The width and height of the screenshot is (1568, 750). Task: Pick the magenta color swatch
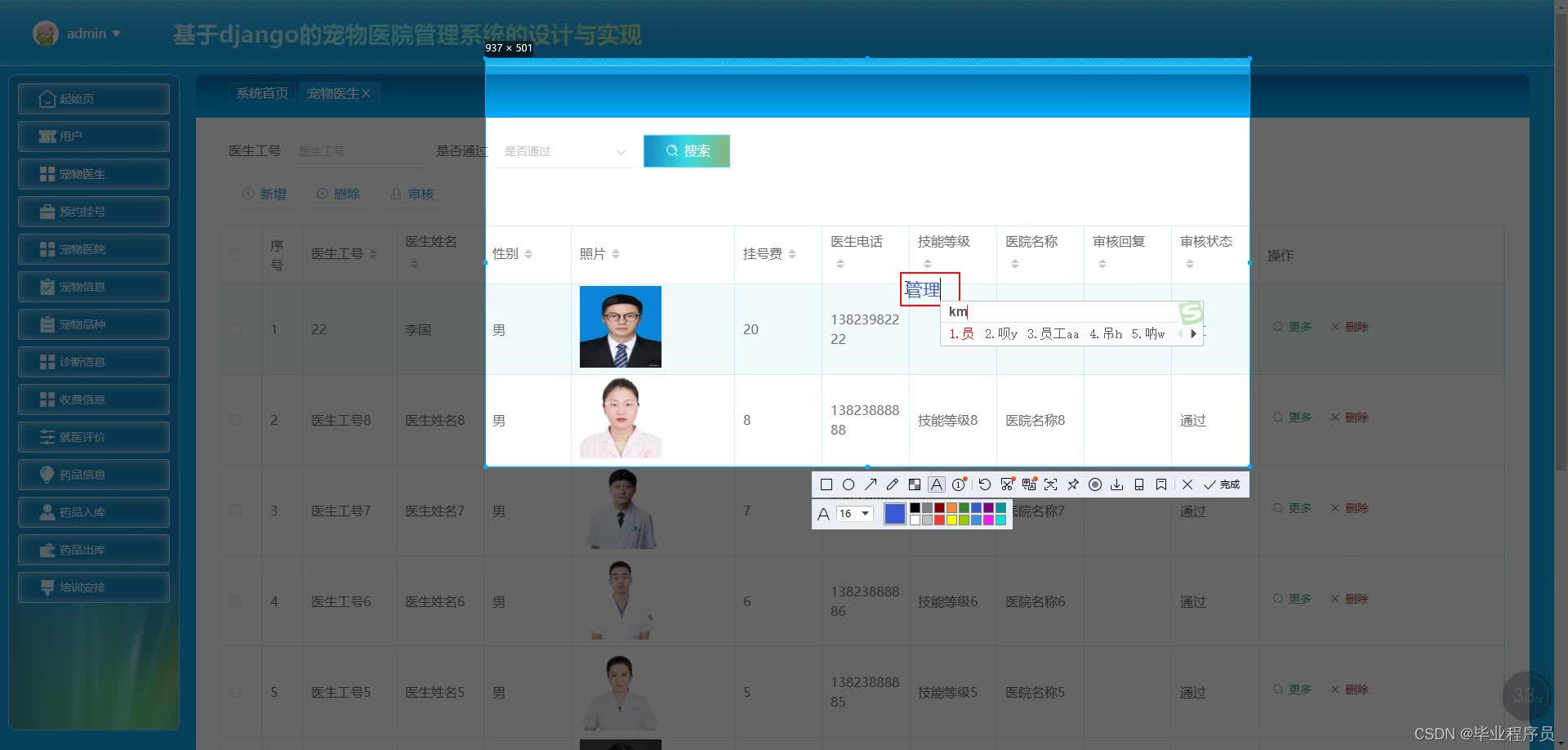click(x=988, y=520)
